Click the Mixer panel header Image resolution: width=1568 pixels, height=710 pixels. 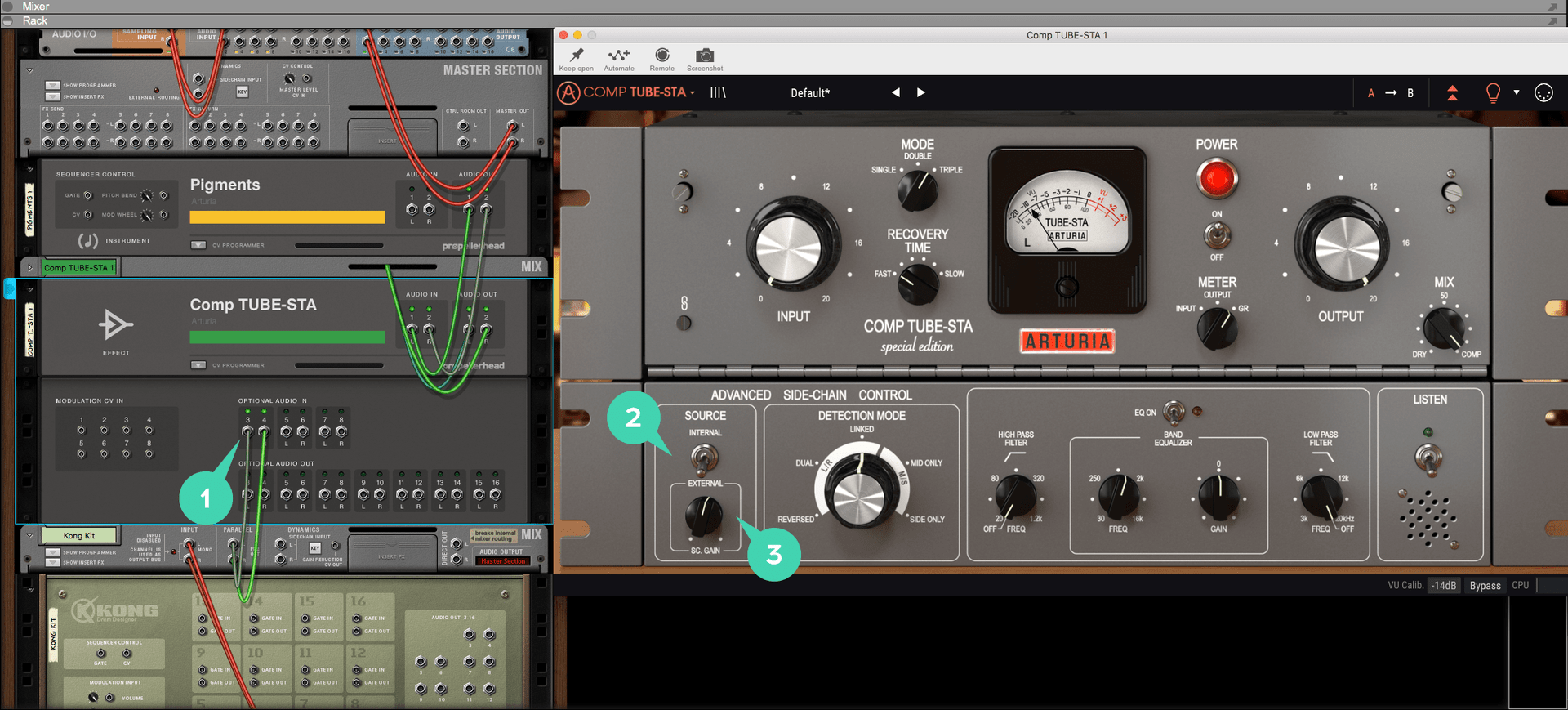[x=784, y=7]
